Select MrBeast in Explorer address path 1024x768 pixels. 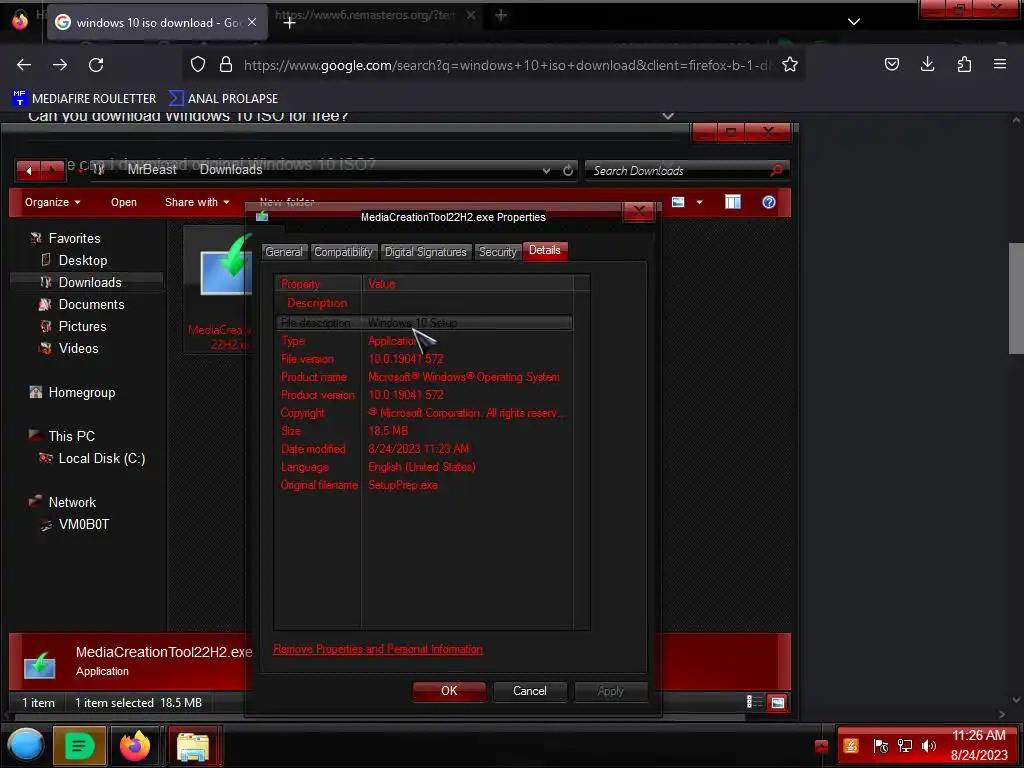pos(152,170)
